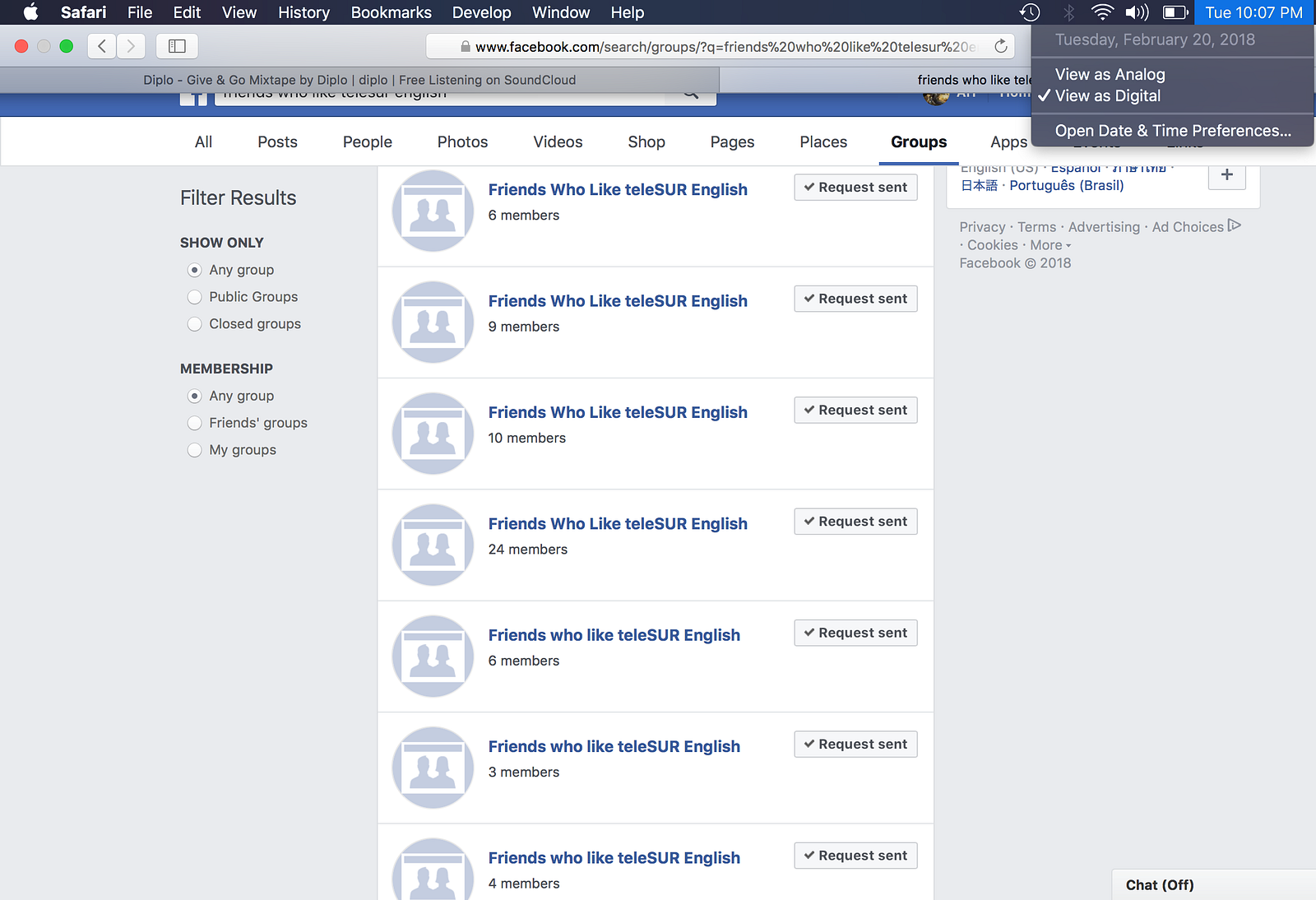Open the thumbnail of the 9 members group

433,322
